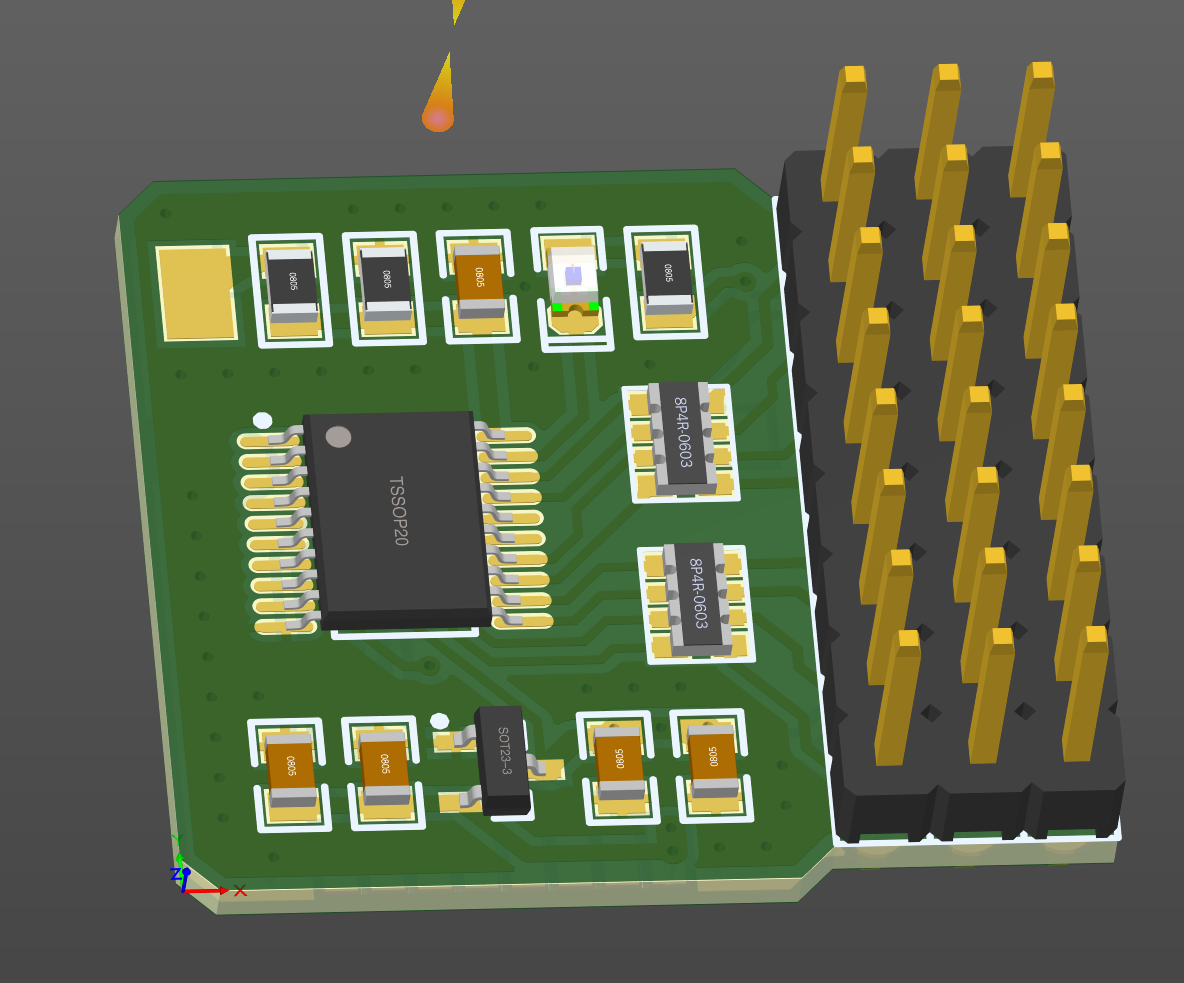Select the lower 8P4R-0603 resistor array
The width and height of the screenshot is (1184, 983).
pos(697,599)
